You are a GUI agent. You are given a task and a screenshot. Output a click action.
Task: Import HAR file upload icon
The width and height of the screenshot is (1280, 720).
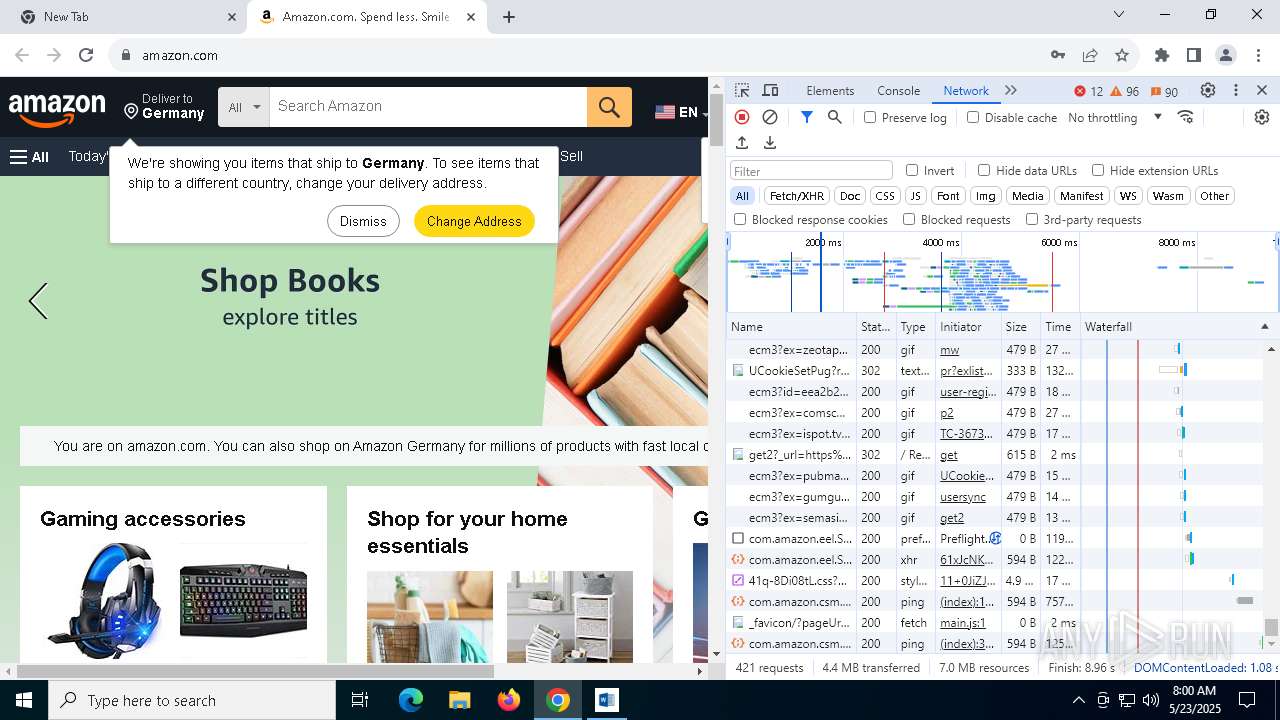click(742, 143)
